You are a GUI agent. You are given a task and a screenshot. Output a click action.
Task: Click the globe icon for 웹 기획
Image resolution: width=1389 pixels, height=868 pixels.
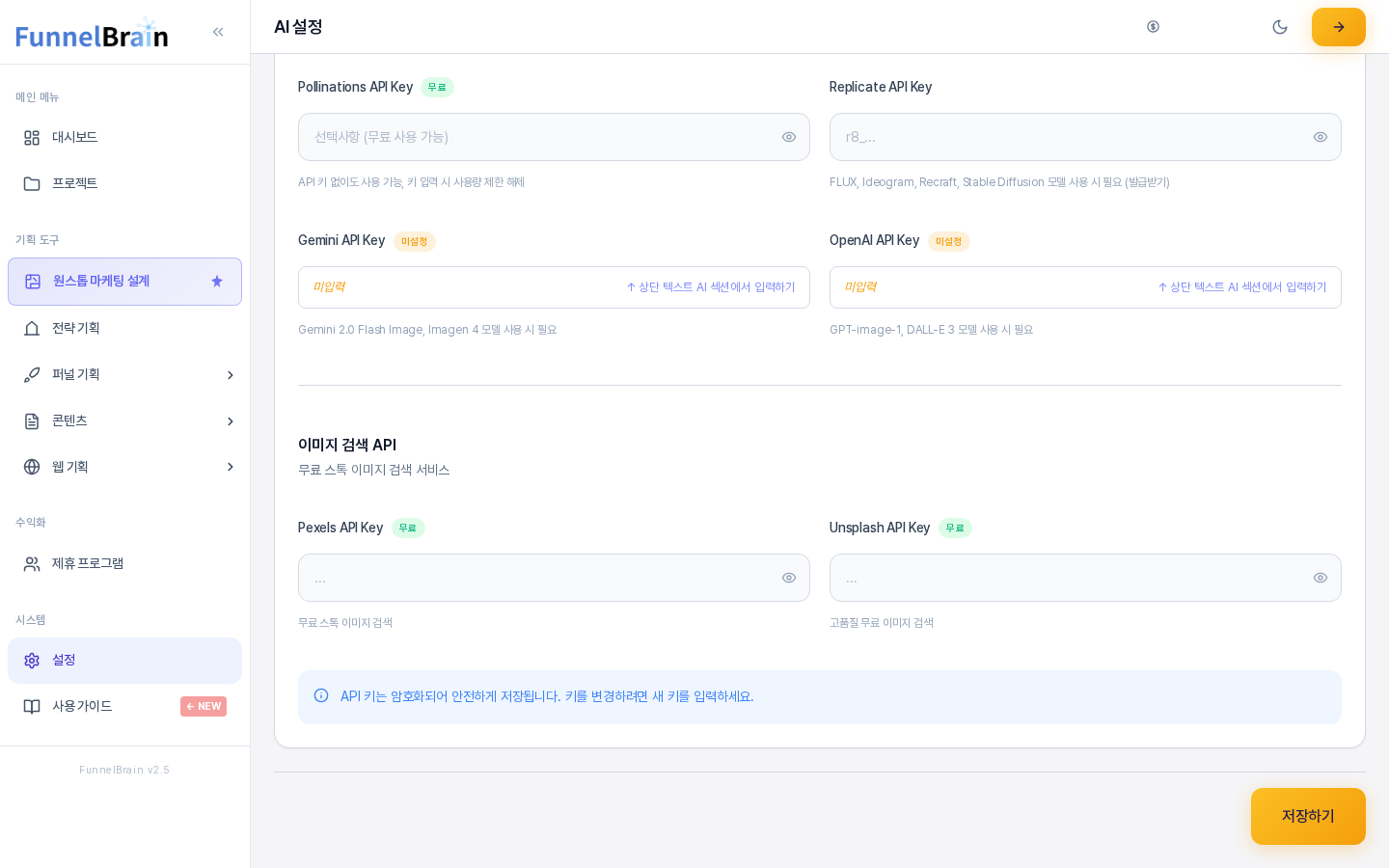click(32, 467)
